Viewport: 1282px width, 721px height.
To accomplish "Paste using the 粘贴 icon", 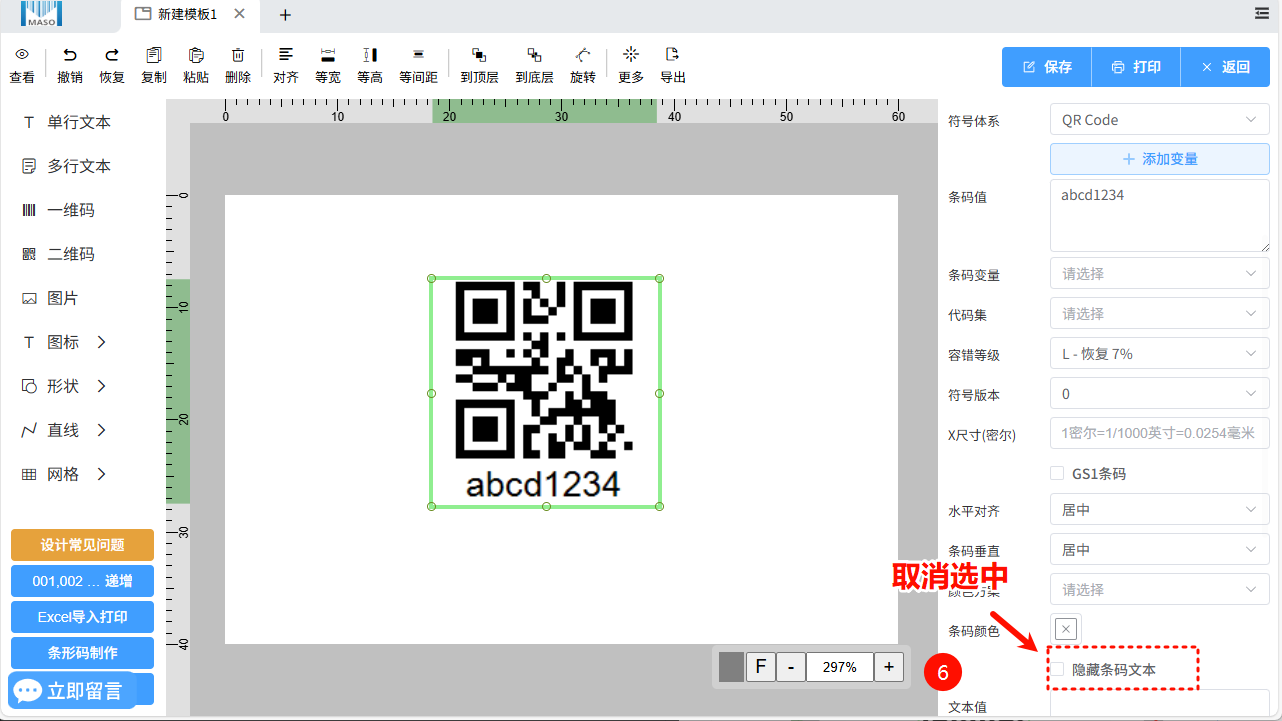I will 196,55.
